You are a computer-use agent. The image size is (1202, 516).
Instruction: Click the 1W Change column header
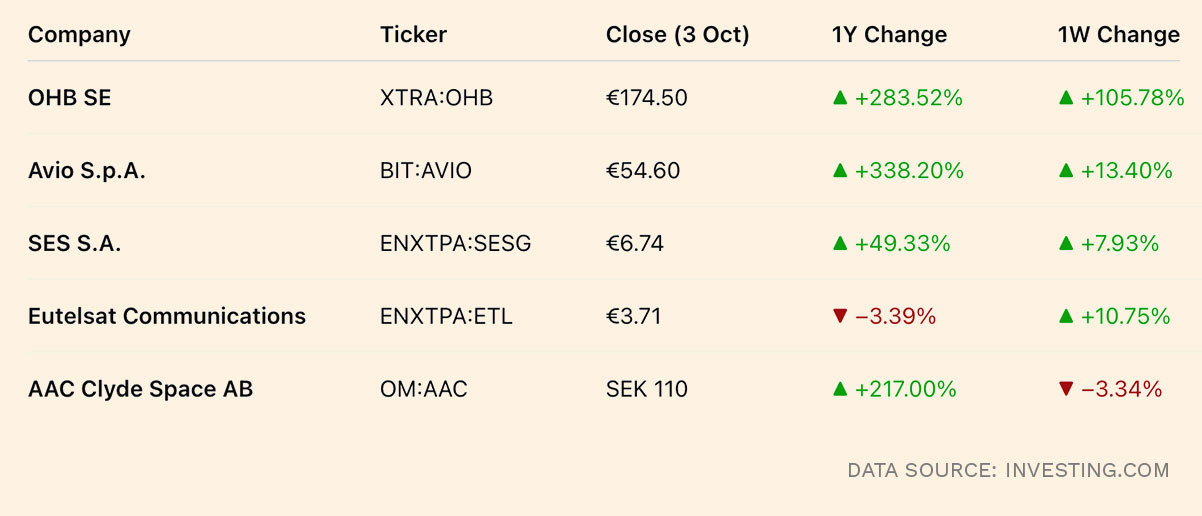[1118, 35]
